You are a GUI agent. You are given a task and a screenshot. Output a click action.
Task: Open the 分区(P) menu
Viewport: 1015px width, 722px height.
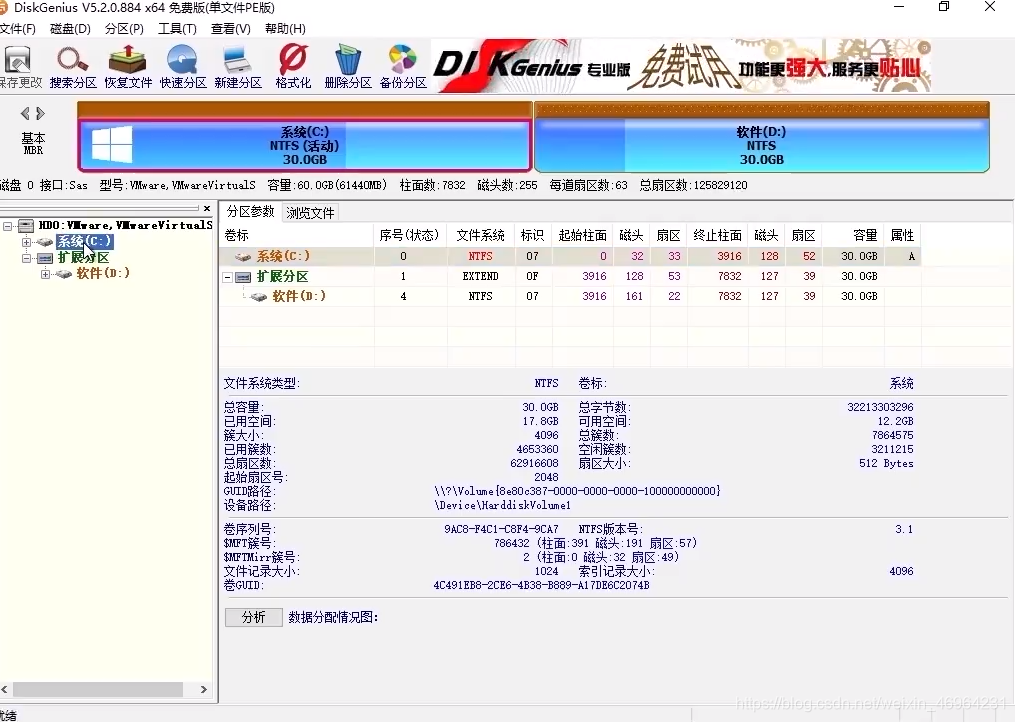(x=124, y=28)
